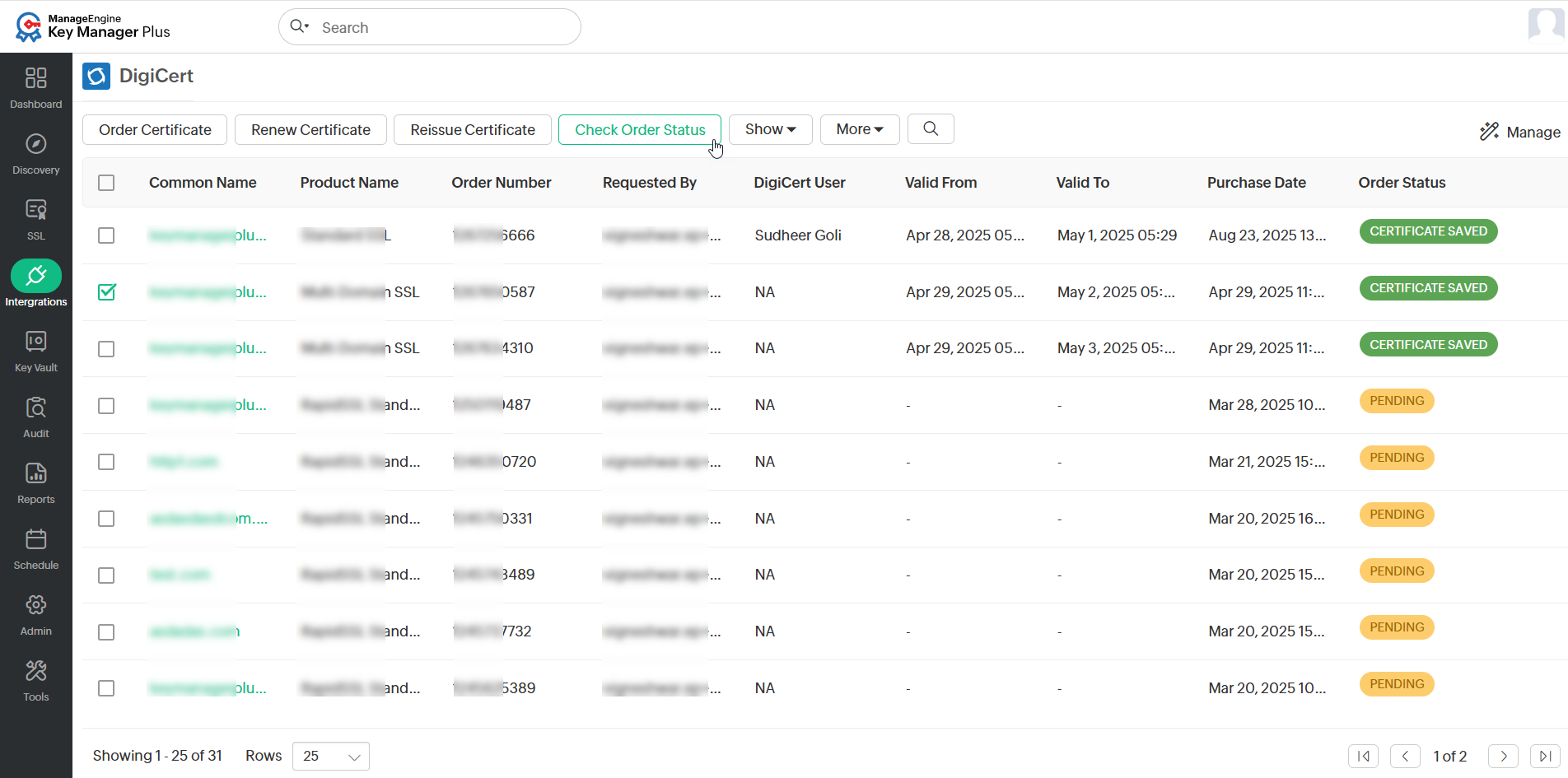Screen dimensions: 1568x778
Task: Open the Key Vault section
Action: [36, 351]
